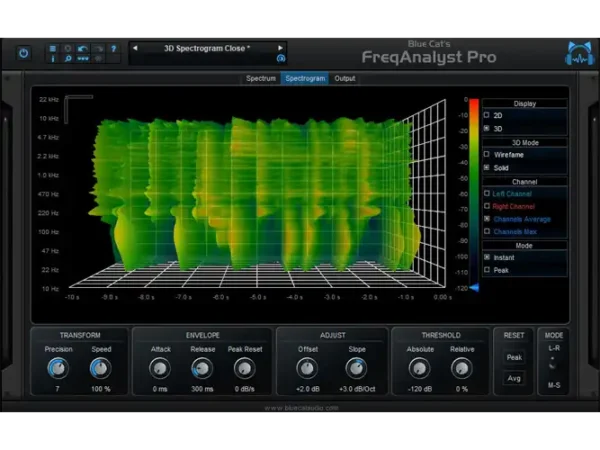Click the preset lock icon below arrow

281,58
